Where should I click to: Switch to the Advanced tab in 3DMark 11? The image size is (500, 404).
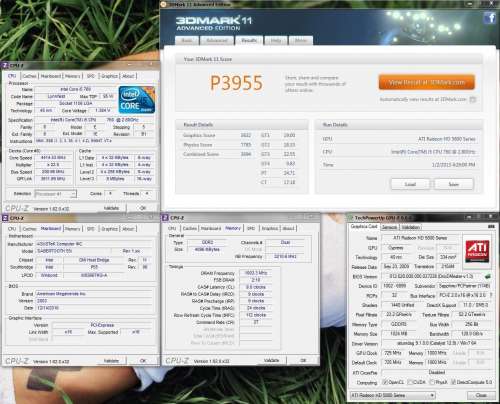(217, 40)
